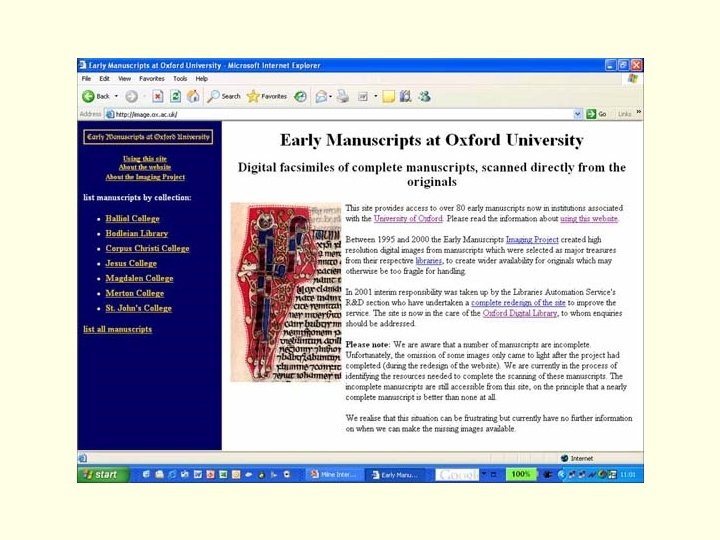
Task: Click the Early Manuscripts sidebar banner
Action: coord(148,137)
